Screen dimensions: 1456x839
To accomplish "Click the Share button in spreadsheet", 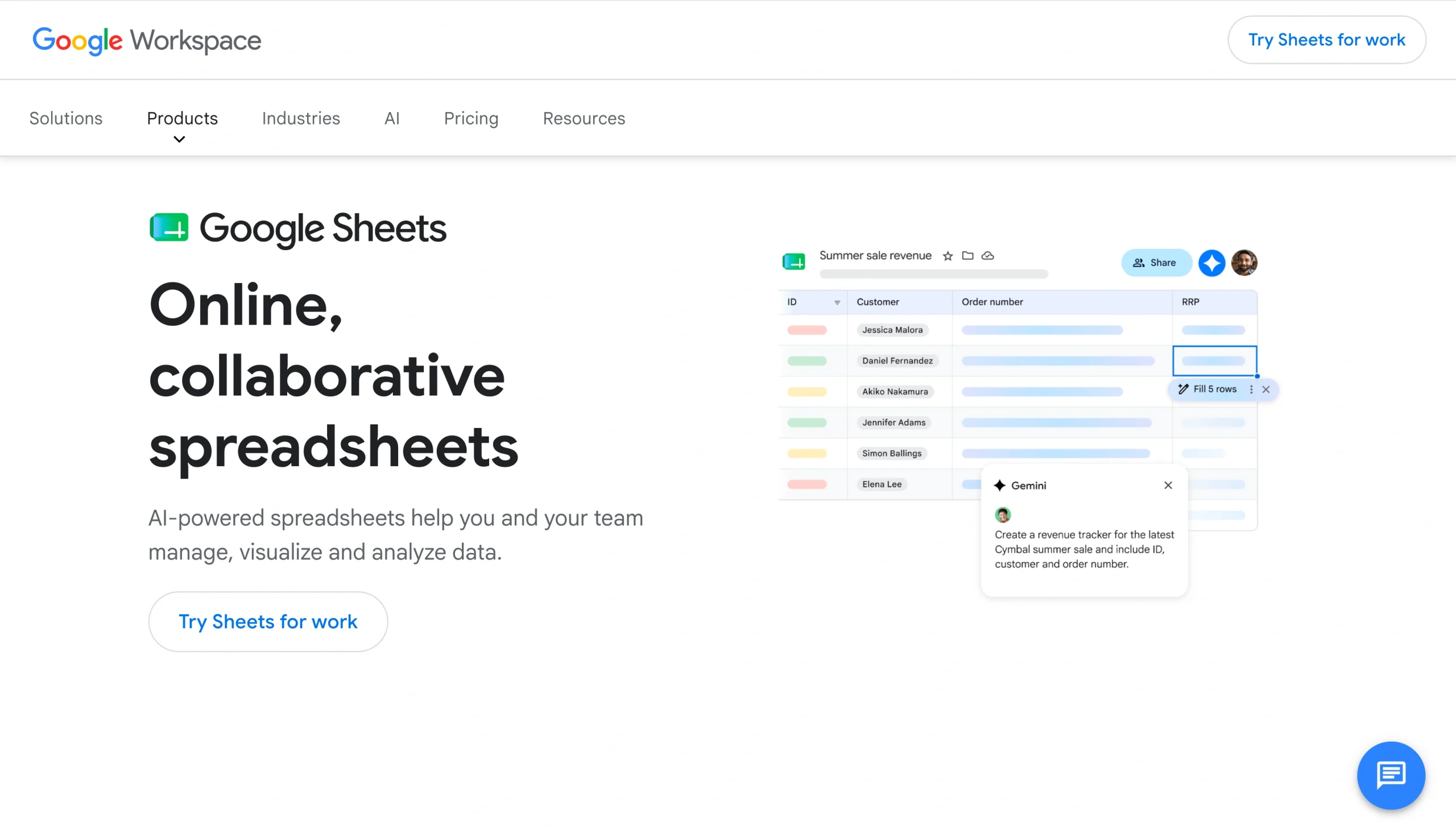I will pos(1156,263).
